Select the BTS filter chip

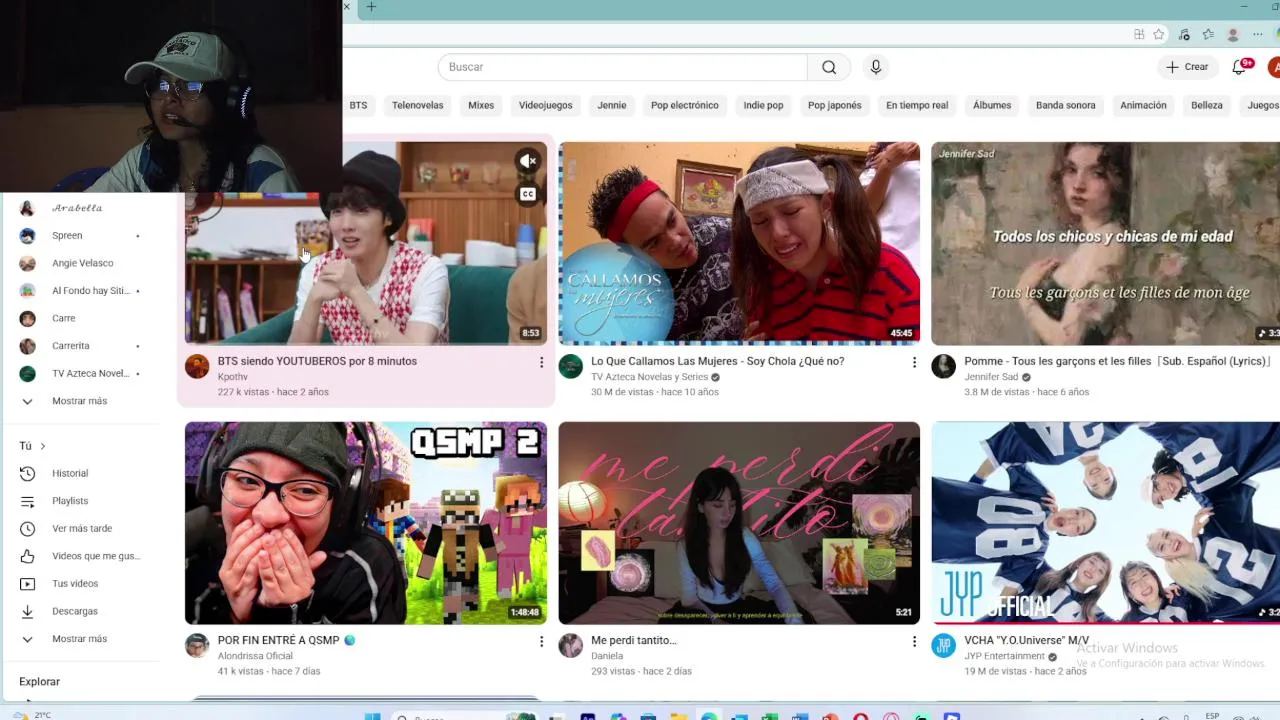(x=358, y=105)
